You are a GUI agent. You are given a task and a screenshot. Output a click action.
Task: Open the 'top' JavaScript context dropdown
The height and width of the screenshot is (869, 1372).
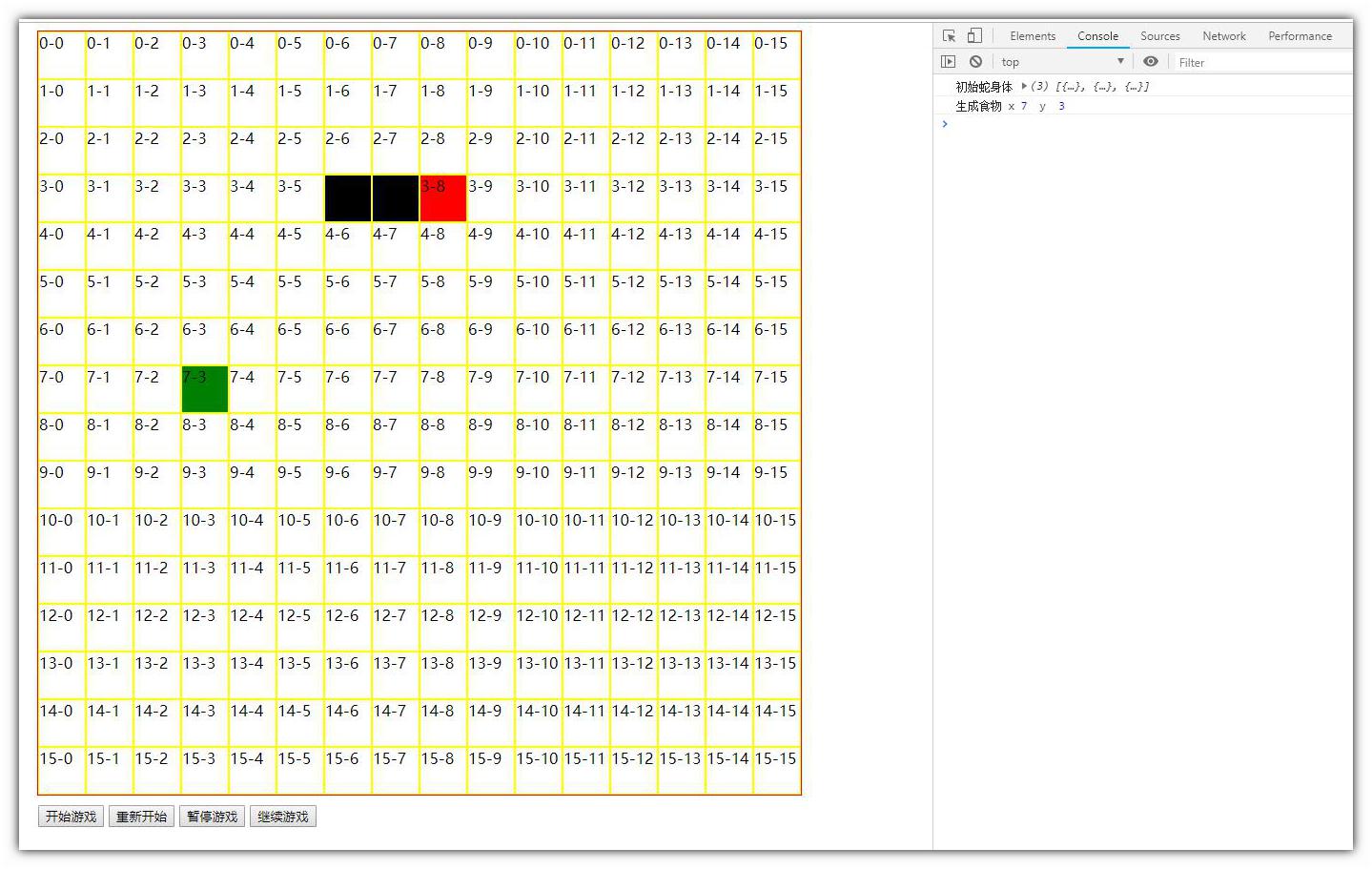point(1061,62)
